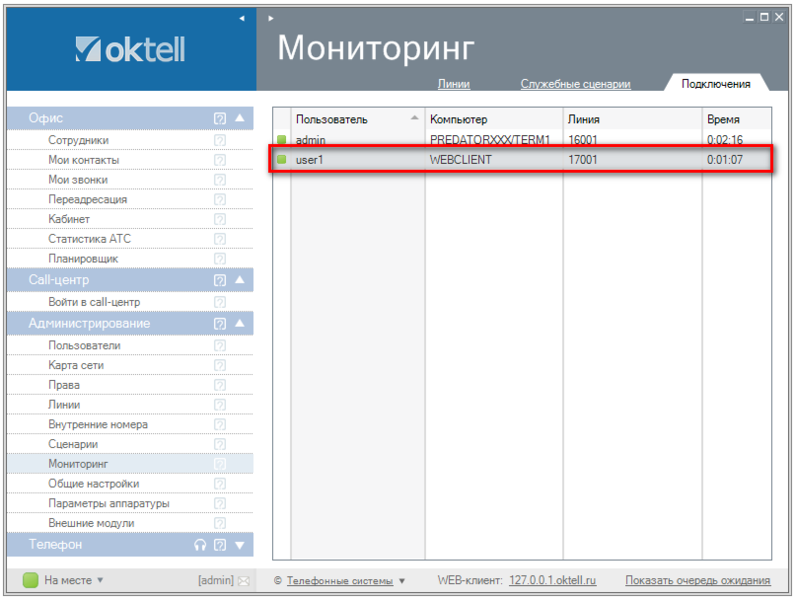
Task: Click the help icon next to Кабинет
Action: pyautogui.click(x=220, y=219)
